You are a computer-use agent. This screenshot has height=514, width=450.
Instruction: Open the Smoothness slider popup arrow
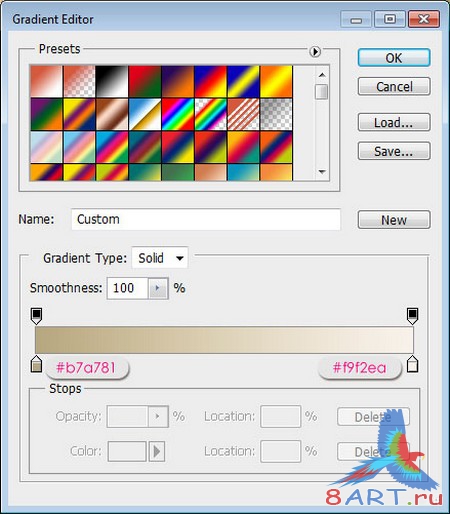point(158,288)
